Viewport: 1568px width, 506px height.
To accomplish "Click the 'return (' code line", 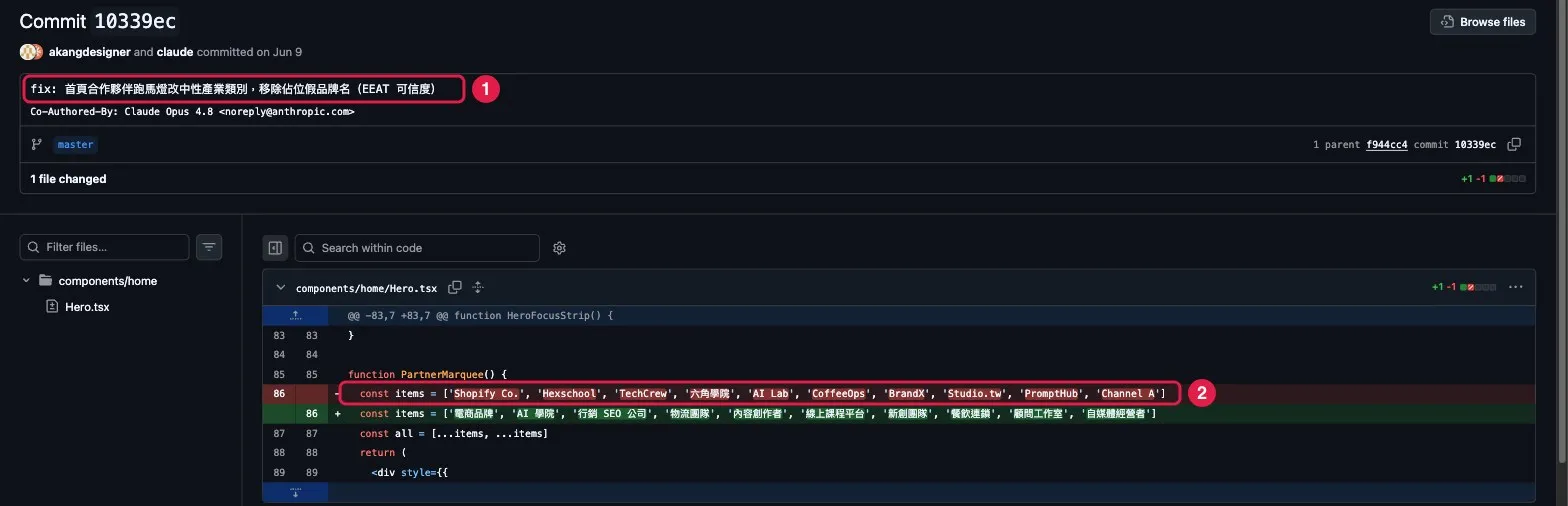I will click(x=381, y=453).
